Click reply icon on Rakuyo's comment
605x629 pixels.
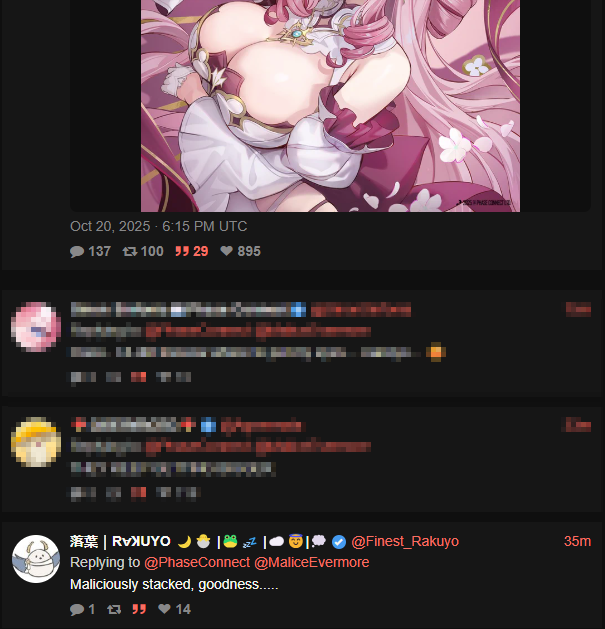pyautogui.click(x=77, y=609)
